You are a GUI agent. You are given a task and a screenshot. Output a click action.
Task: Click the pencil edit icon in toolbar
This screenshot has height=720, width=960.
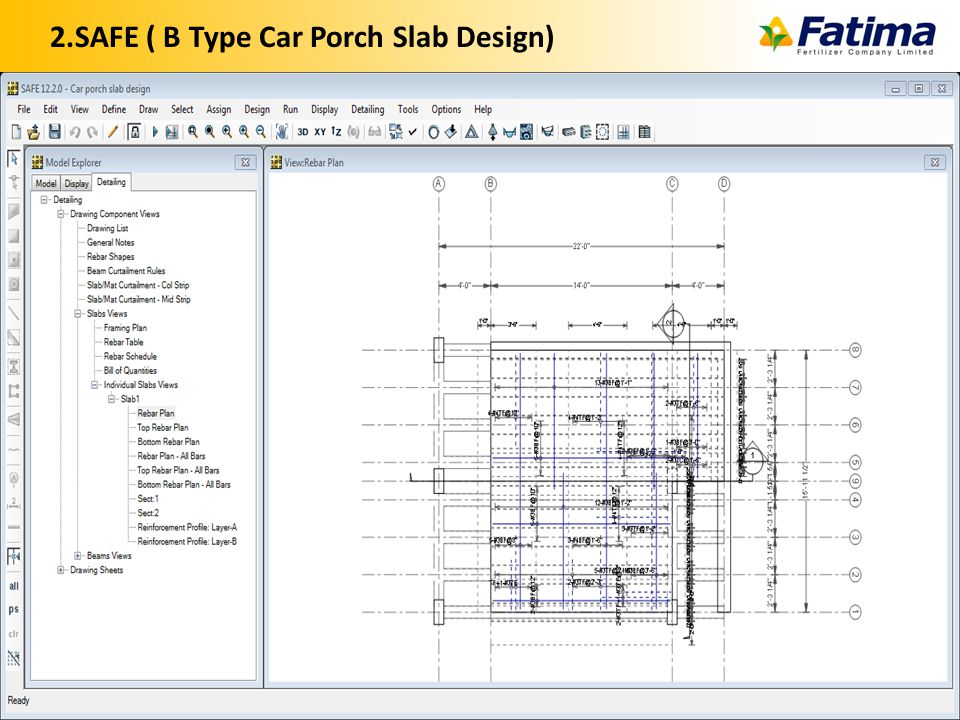113,132
